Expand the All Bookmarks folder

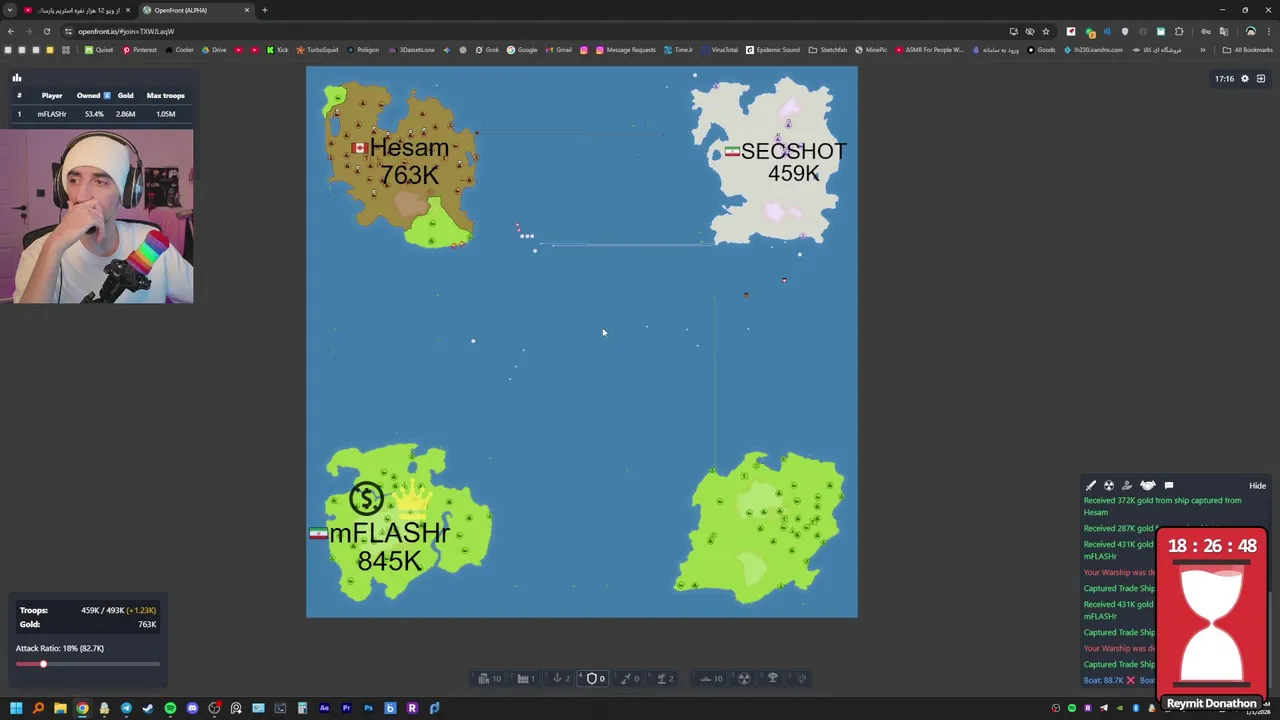(1248, 50)
